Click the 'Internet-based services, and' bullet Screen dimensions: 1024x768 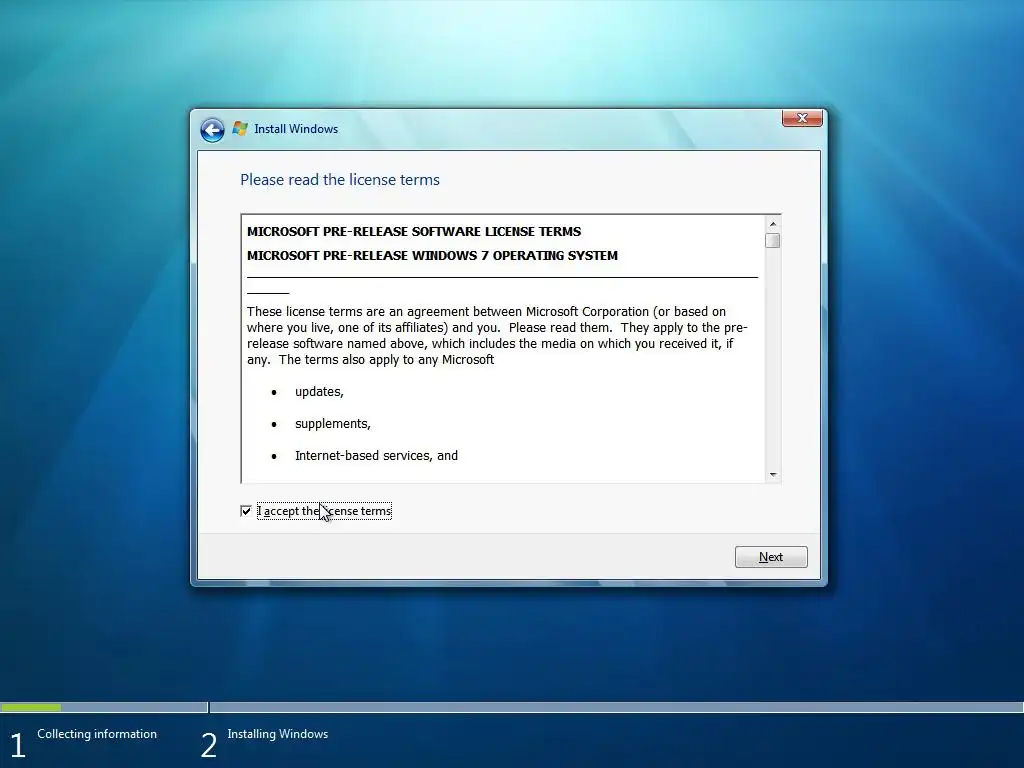click(376, 456)
